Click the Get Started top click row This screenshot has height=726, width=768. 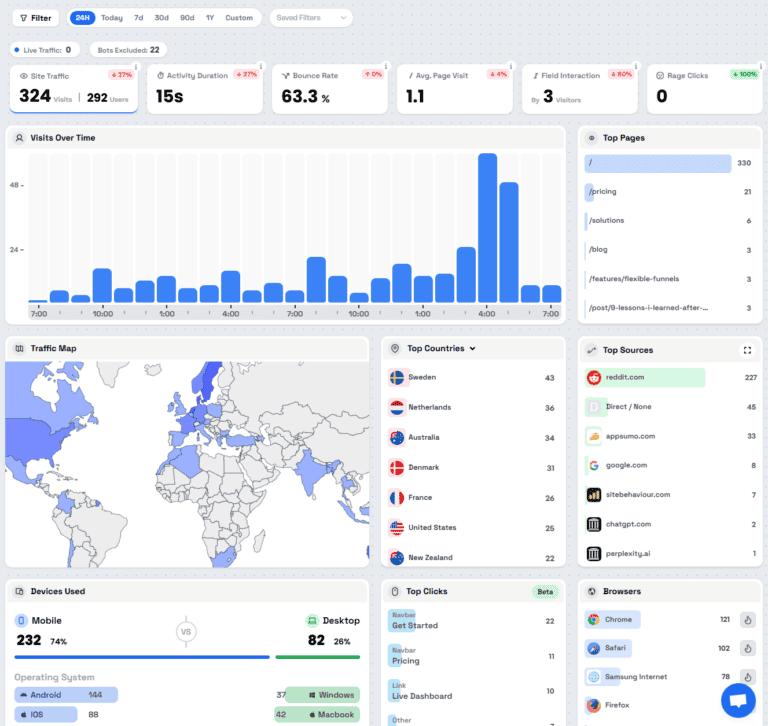click(473, 621)
